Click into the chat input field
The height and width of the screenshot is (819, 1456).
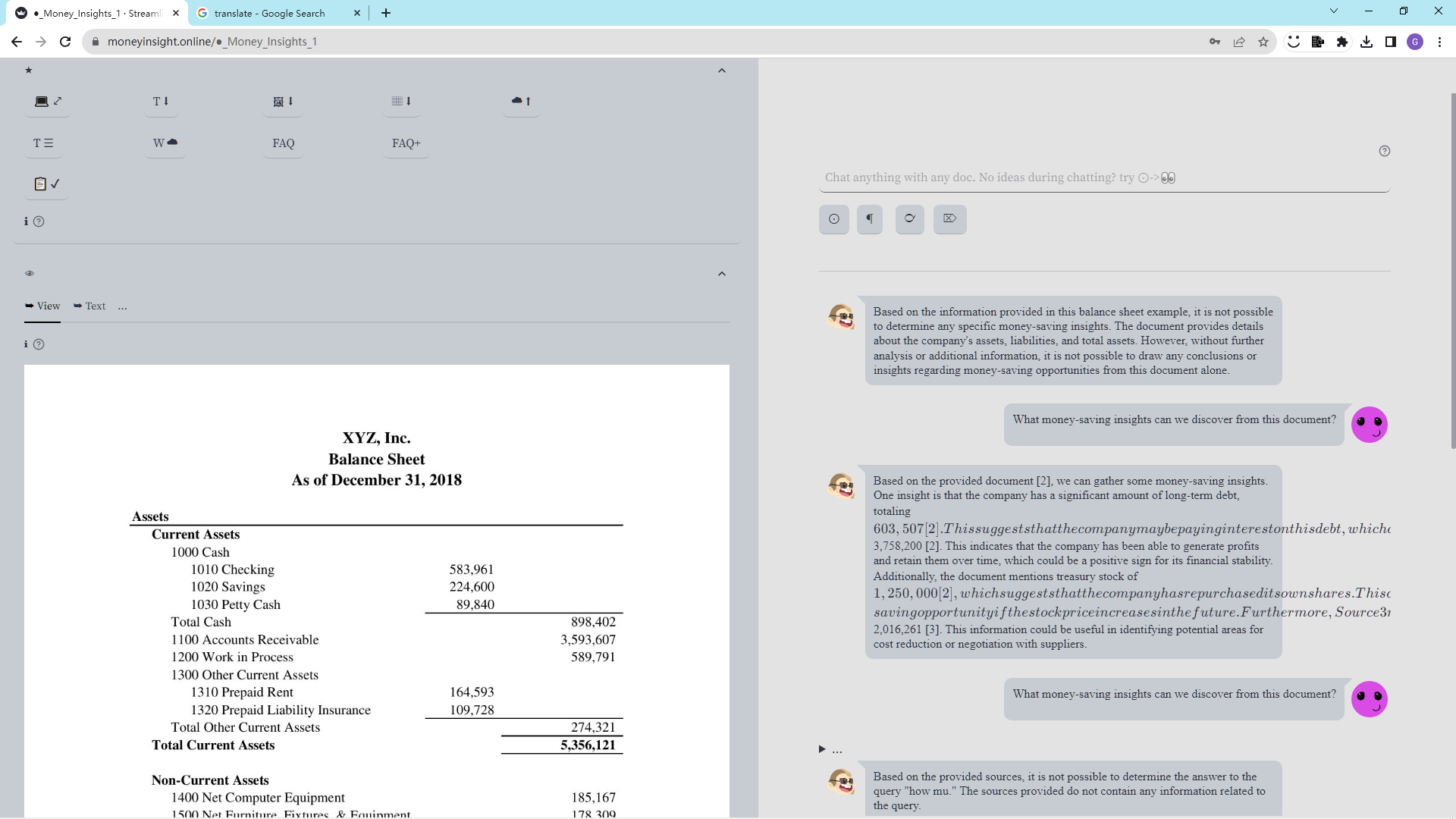coord(1104,177)
